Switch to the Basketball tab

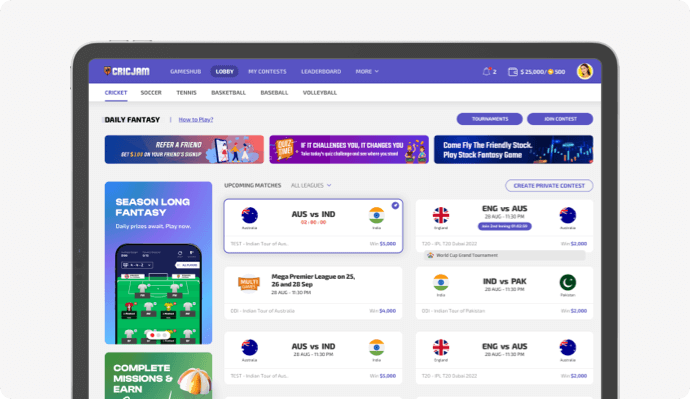pyautogui.click(x=228, y=93)
